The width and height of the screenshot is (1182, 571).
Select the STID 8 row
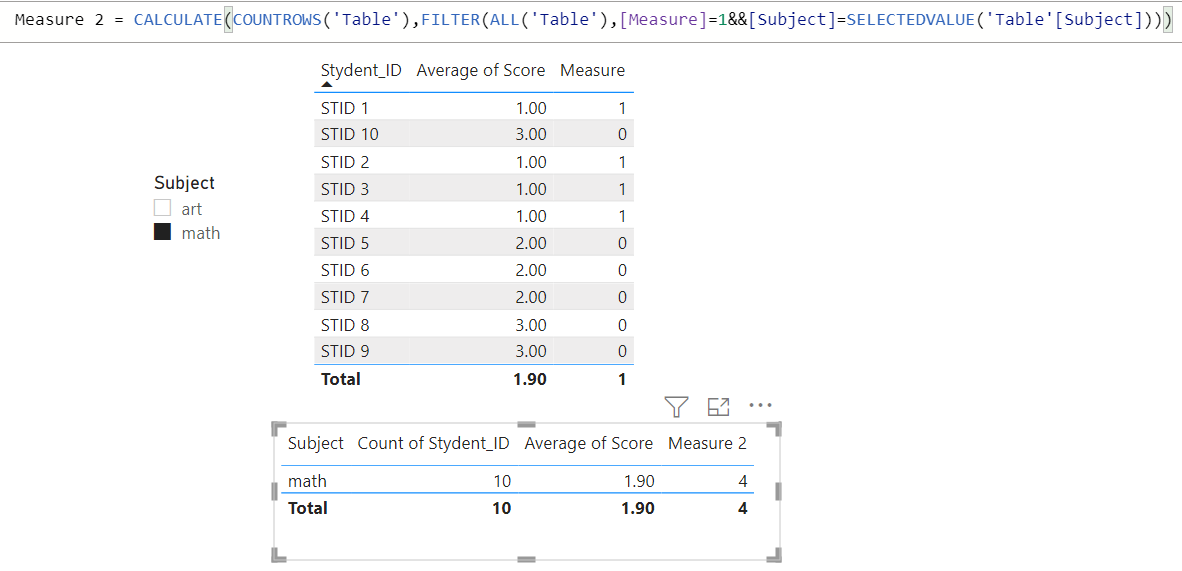pyautogui.click(x=474, y=325)
